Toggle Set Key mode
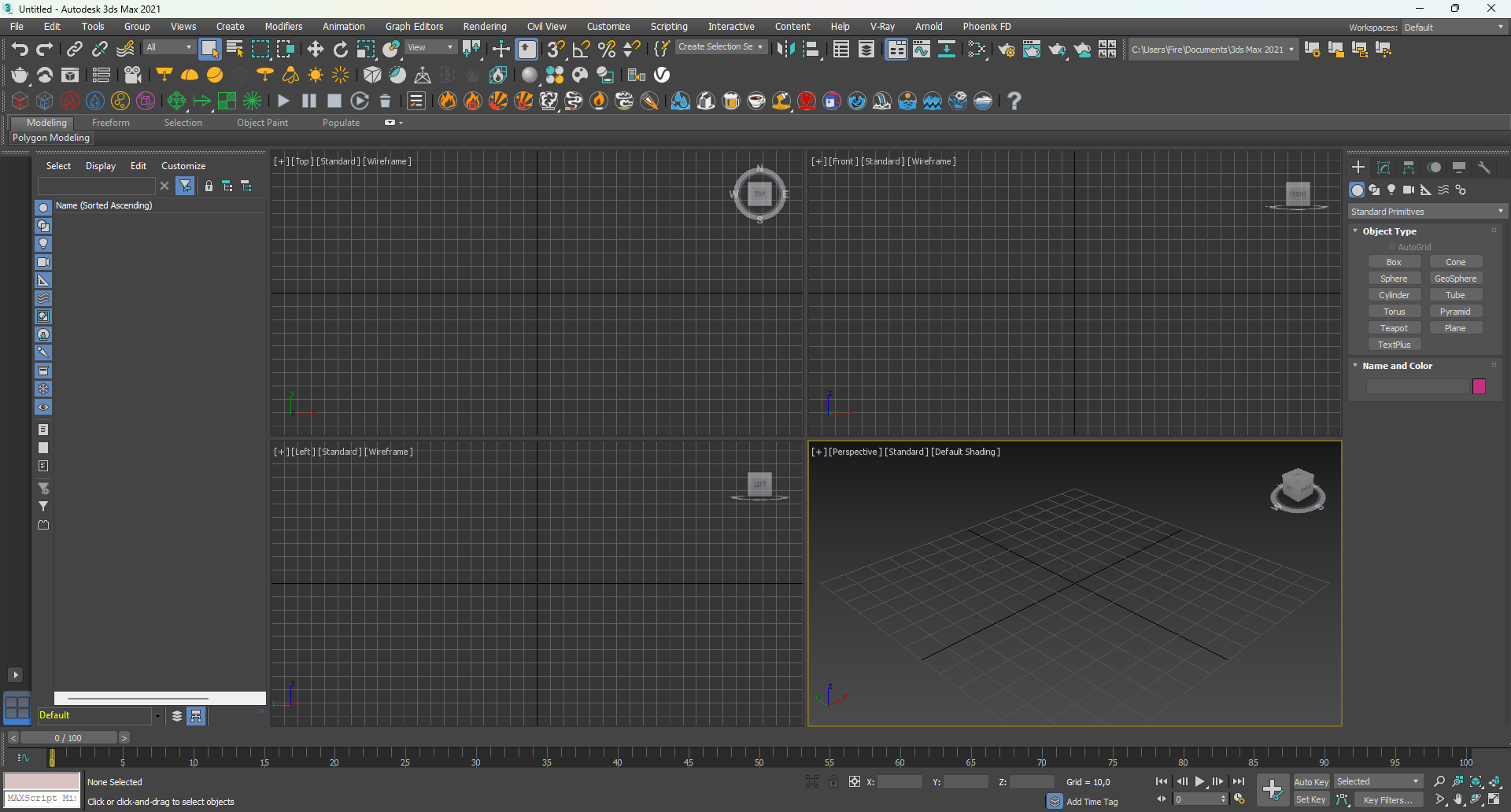 point(1311,799)
